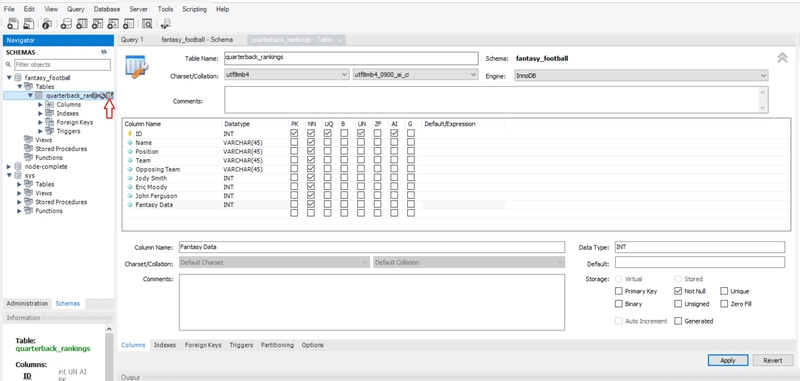Open the Scripting menu

[x=194, y=9]
